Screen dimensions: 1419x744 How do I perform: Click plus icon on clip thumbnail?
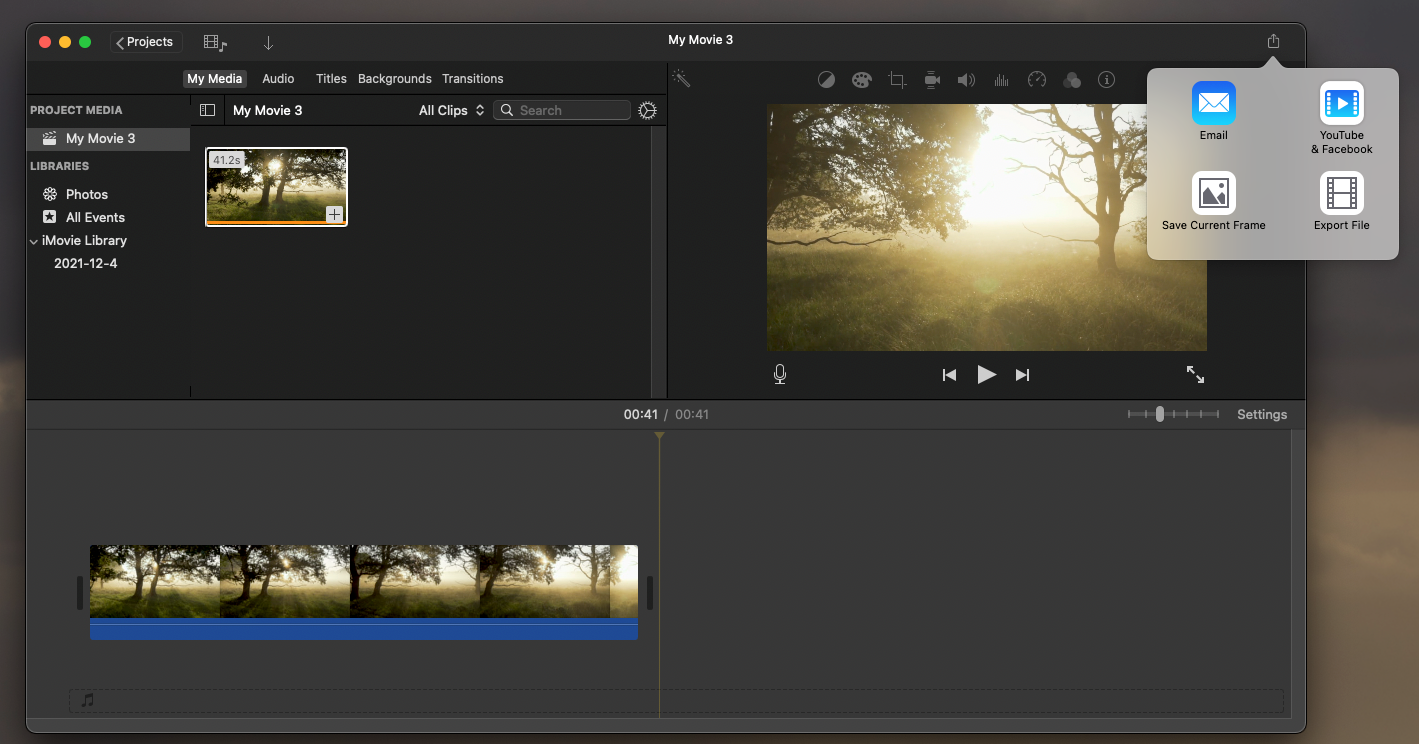[x=334, y=214]
